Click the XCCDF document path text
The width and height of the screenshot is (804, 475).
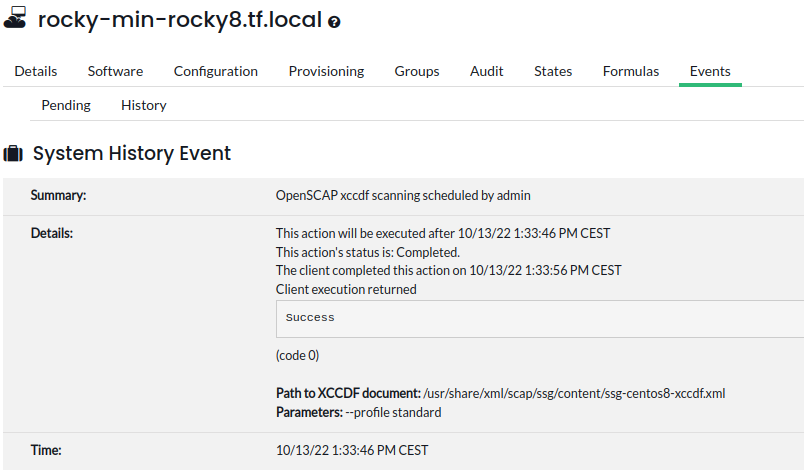574,393
